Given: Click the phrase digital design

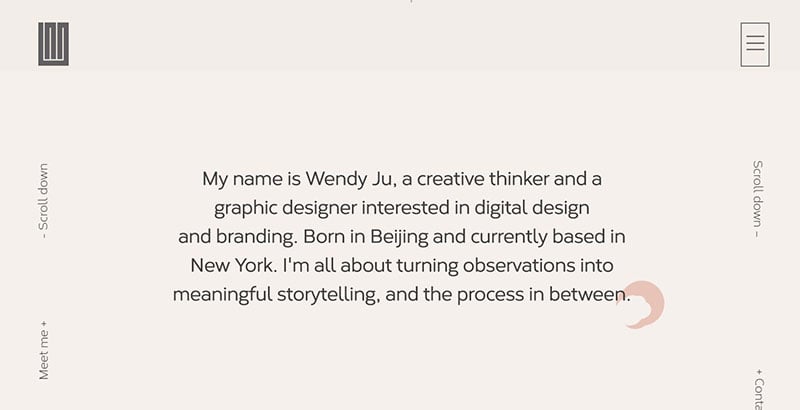Looking at the screenshot, I should (x=532, y=208).
